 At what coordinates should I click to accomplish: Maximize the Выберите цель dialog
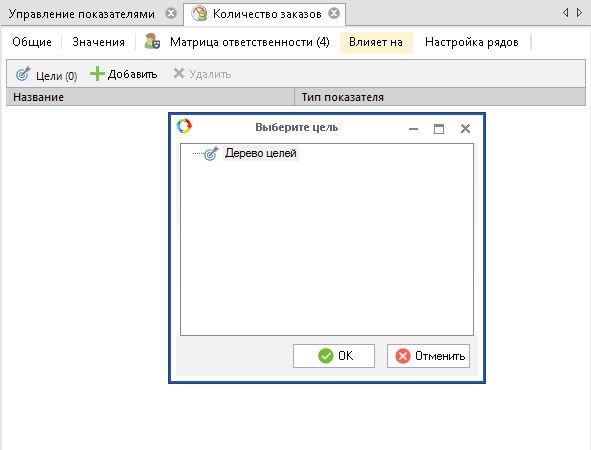[439, 129]
